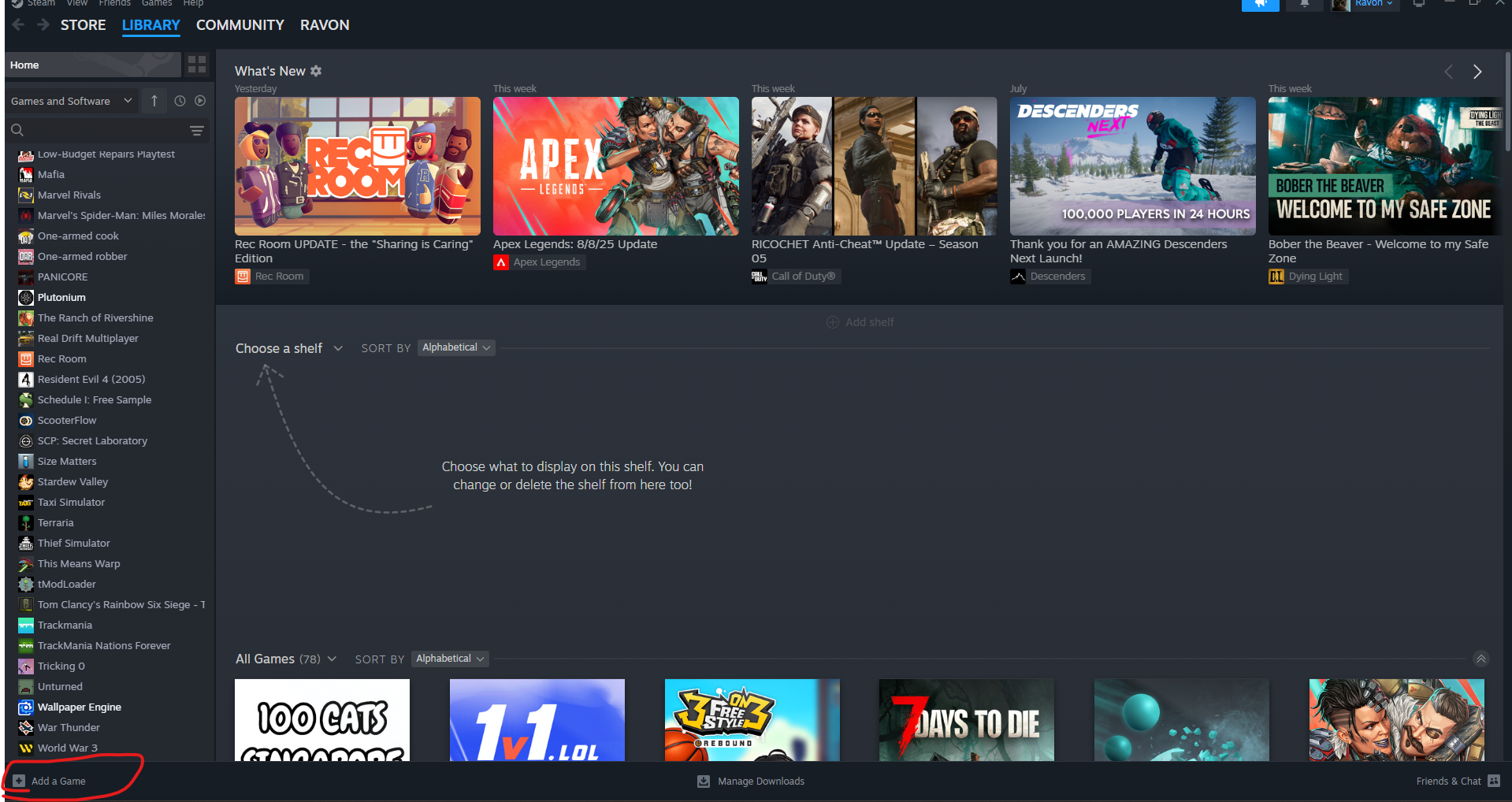
Task: Click the Call of Duty tag icon
Action: [760, 277]
